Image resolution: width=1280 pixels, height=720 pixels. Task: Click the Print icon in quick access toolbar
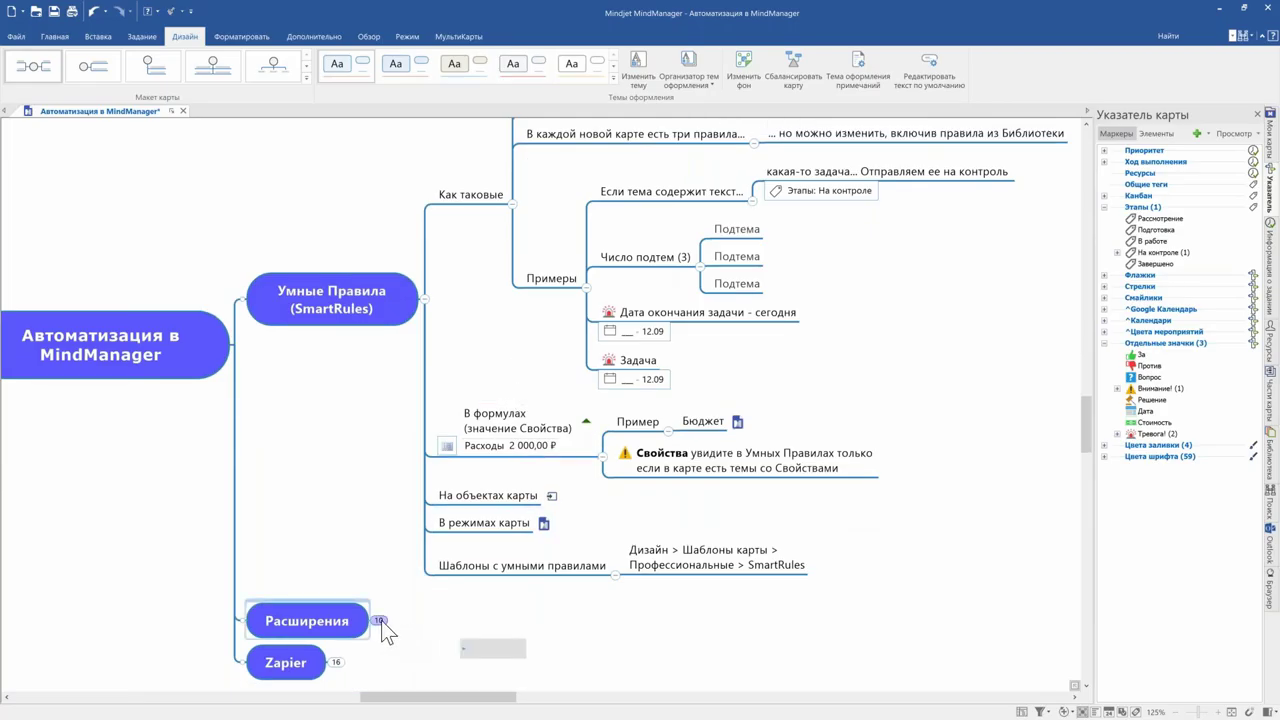click(72, 12)
